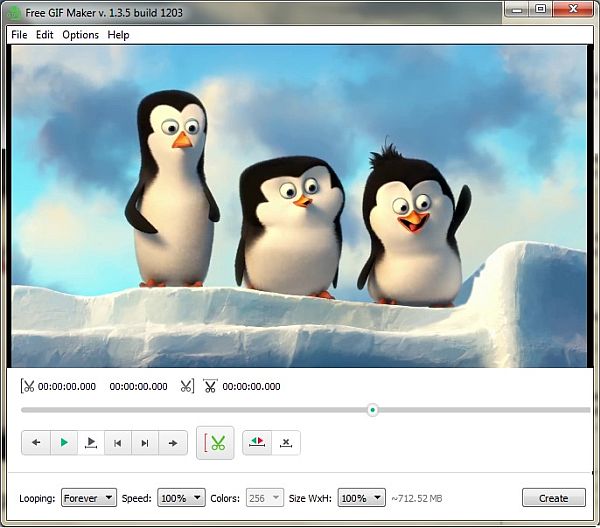Click the video preview of penguins
600x528 pixels.
[x=299, y=207]
